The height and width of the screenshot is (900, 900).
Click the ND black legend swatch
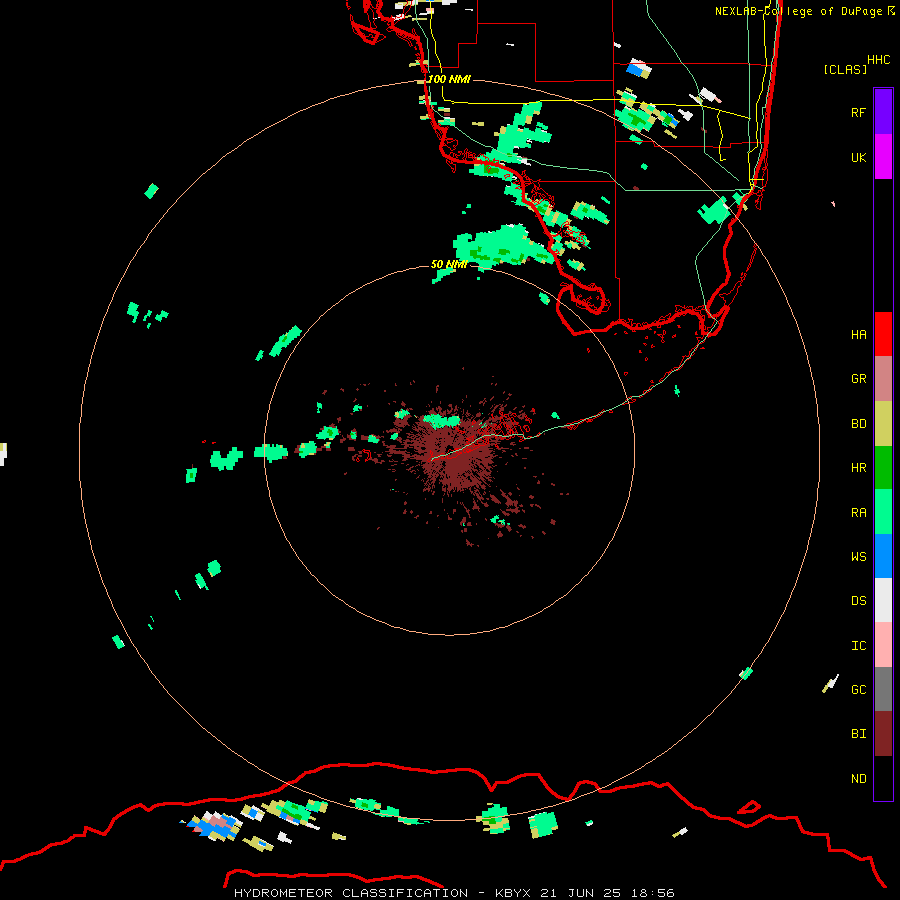click(x=883, y=778)
